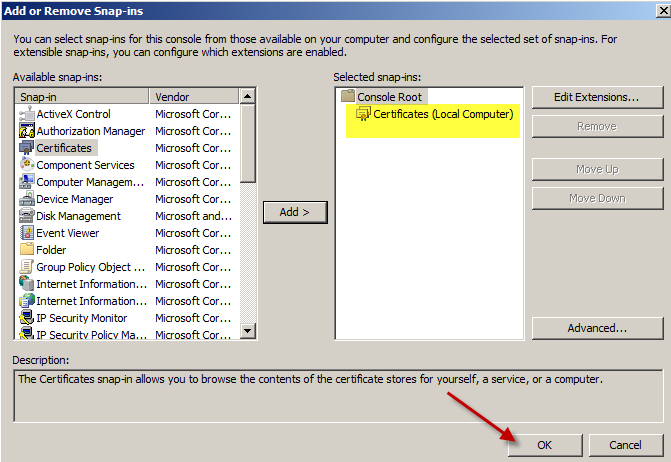Select the Component Services icon
The width and height of the screenshot is (671, 462).
[27, 165]
